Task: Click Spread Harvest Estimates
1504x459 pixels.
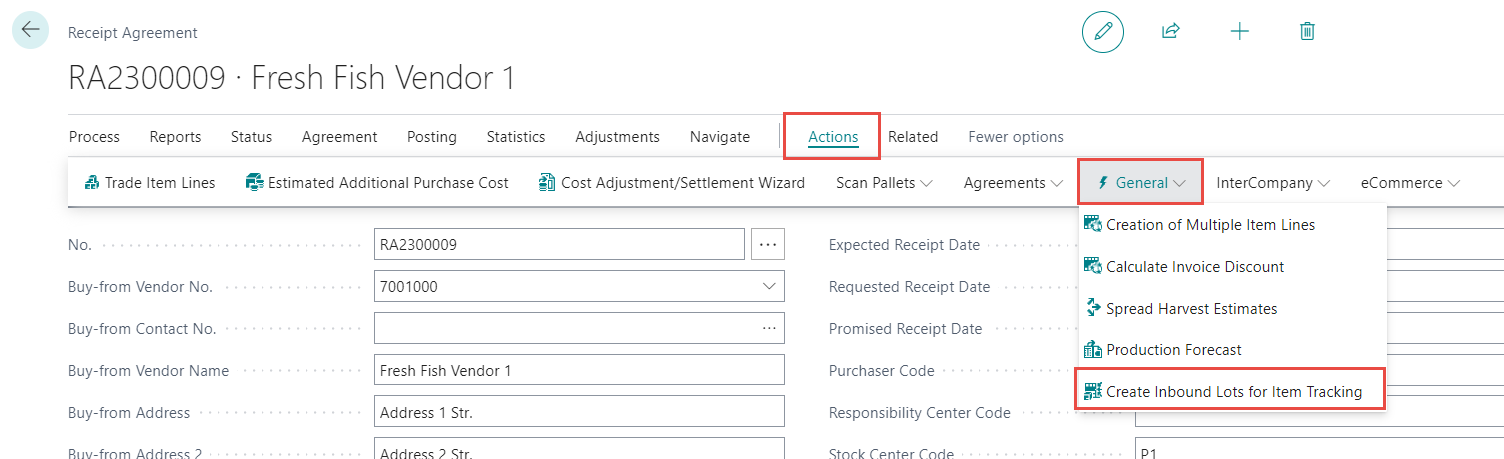Action: (1190, 309)
